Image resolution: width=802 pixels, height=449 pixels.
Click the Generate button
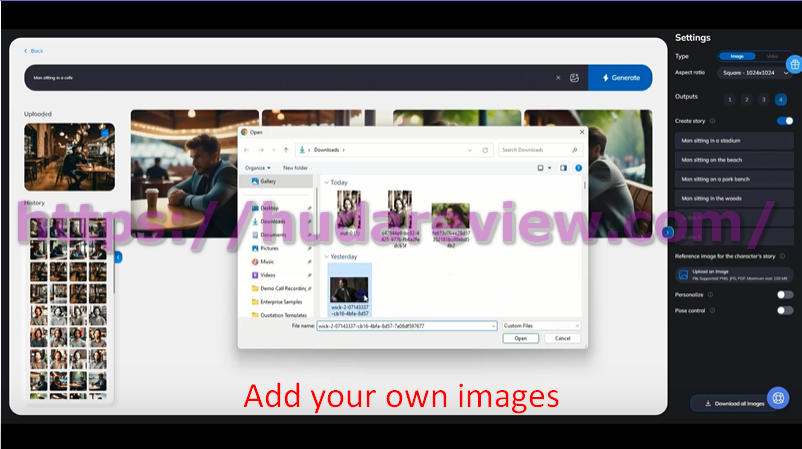point(620,78)
